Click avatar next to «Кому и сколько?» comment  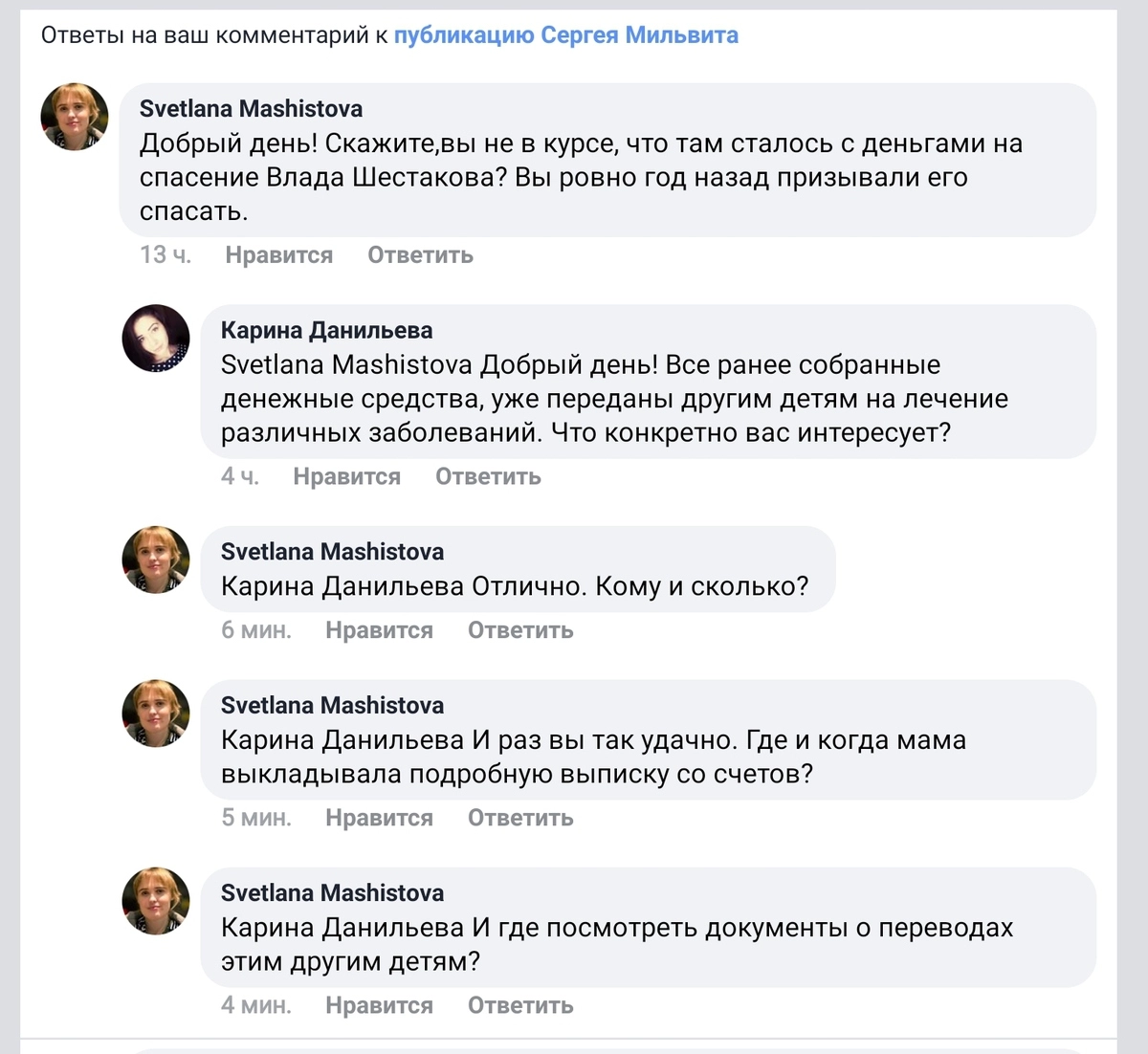click(x=156, y=560)
